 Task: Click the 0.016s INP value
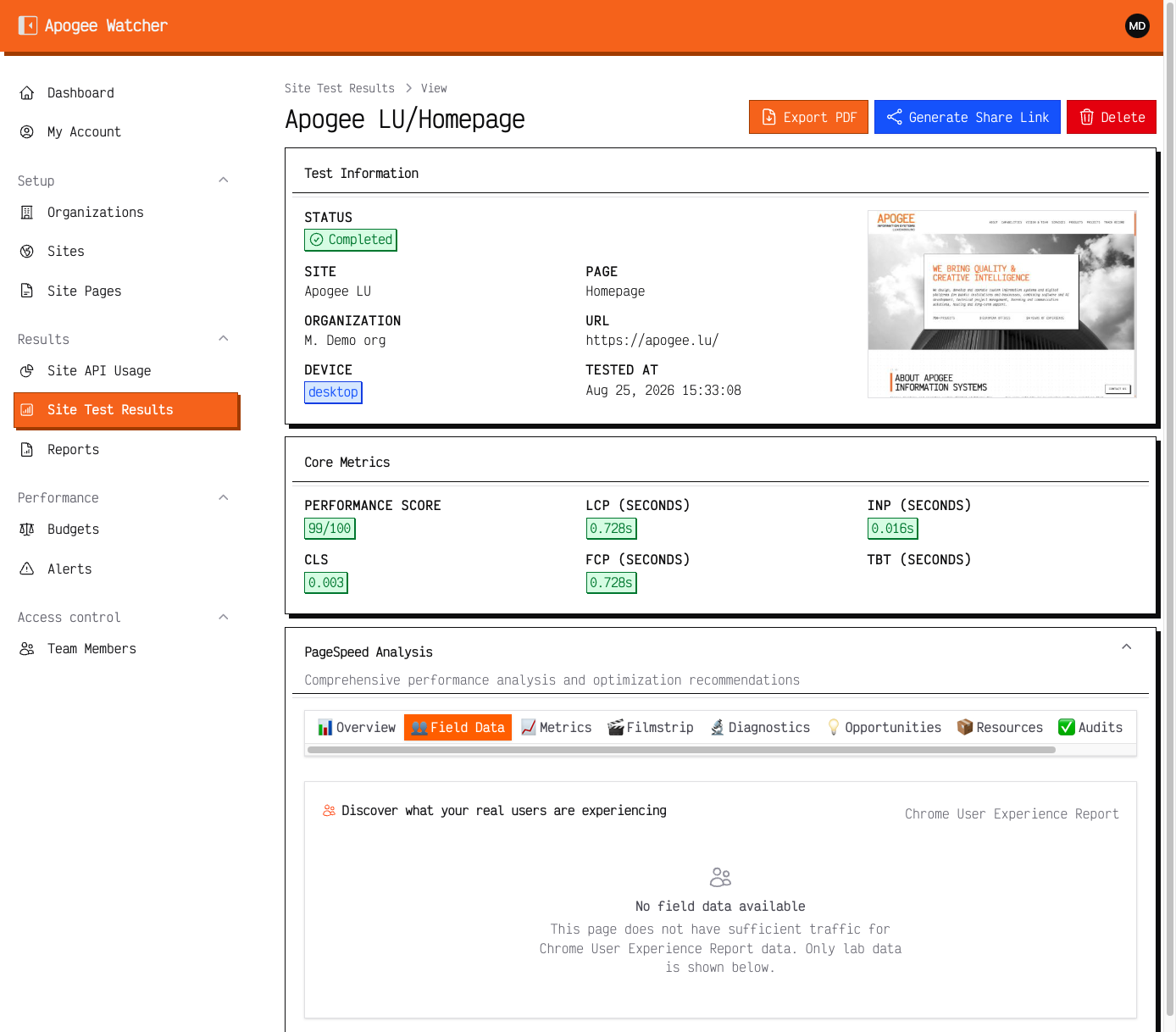click(x=892, y=529)
